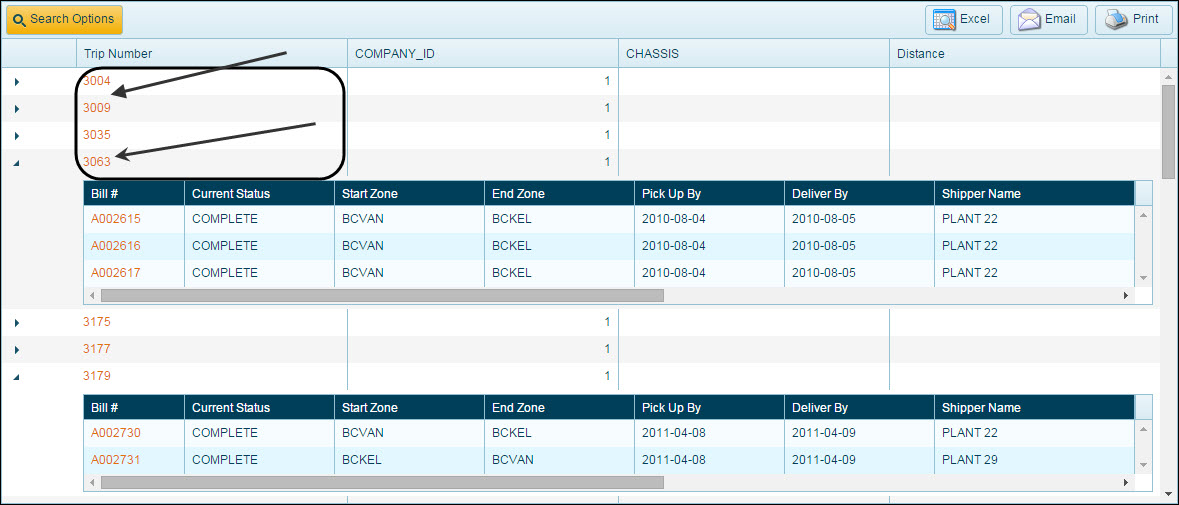Expand trip 3035 row arrow
The image size is (1179, 505).
click(17, 135)
